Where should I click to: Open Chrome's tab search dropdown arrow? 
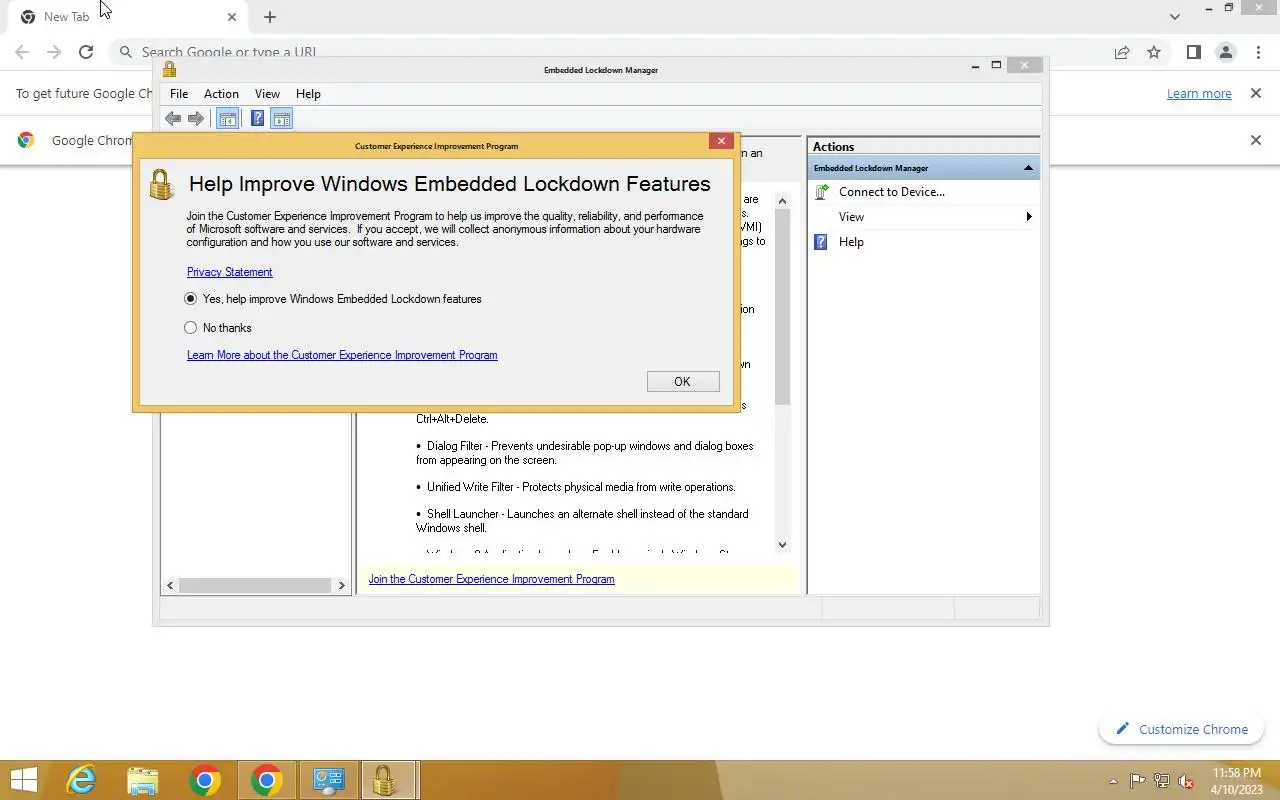coord(1174,17)
